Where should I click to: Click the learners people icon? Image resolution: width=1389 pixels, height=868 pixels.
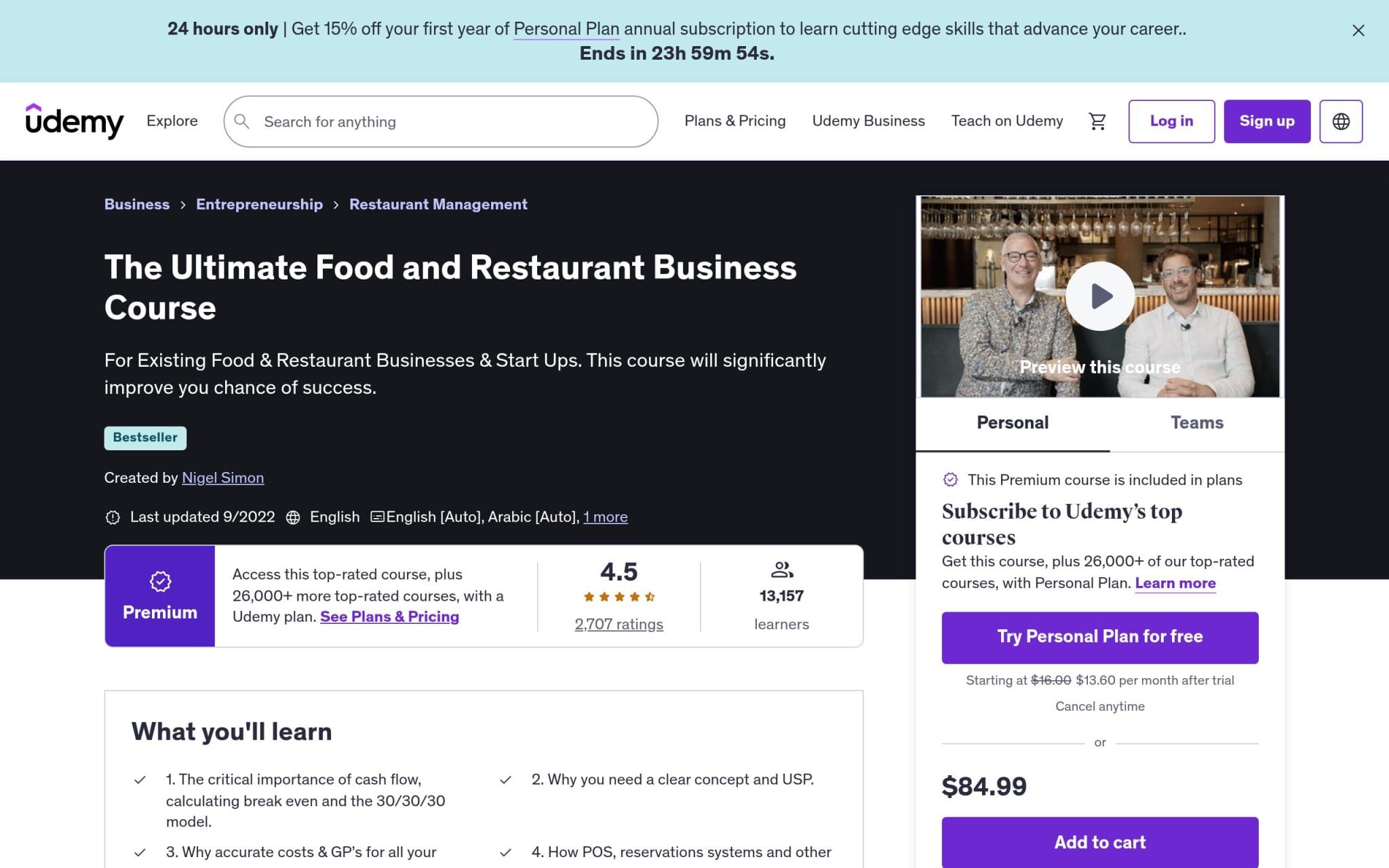pyautogui.click(x=782, y=570)
